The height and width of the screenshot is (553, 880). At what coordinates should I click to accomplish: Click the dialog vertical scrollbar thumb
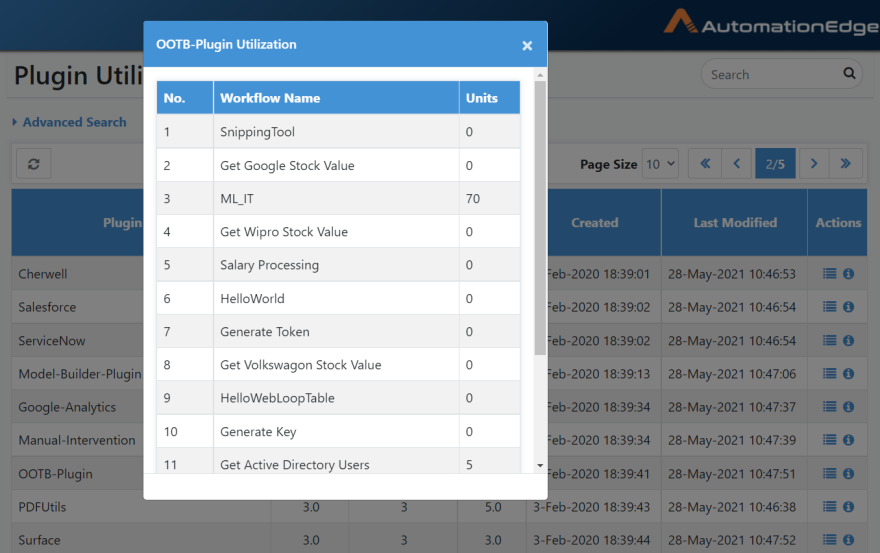click(x=540, y=218)
